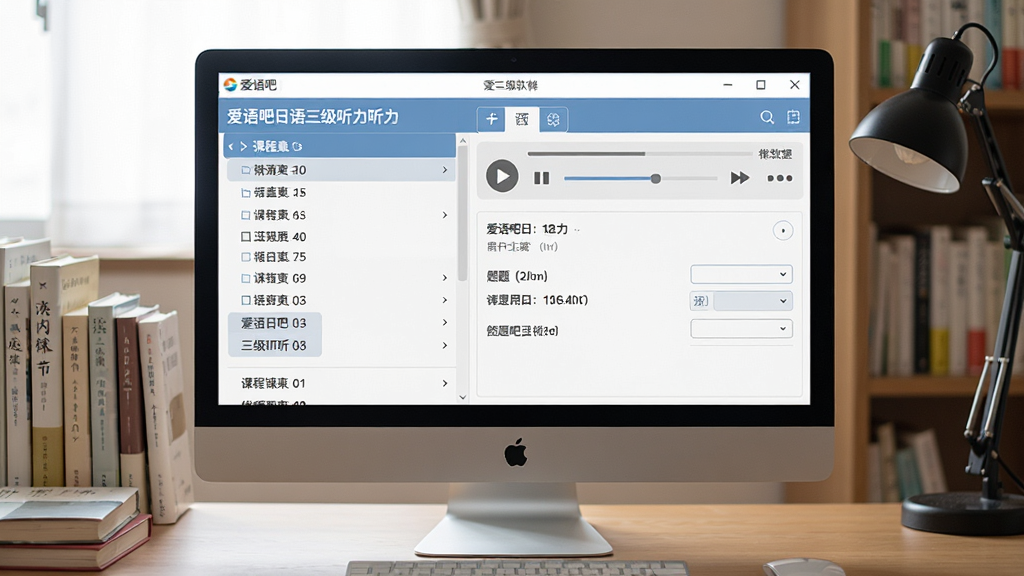This screenshot has height=576, width=1024.
Task: Click the text label at the player's top right
Action: point(775,154)
